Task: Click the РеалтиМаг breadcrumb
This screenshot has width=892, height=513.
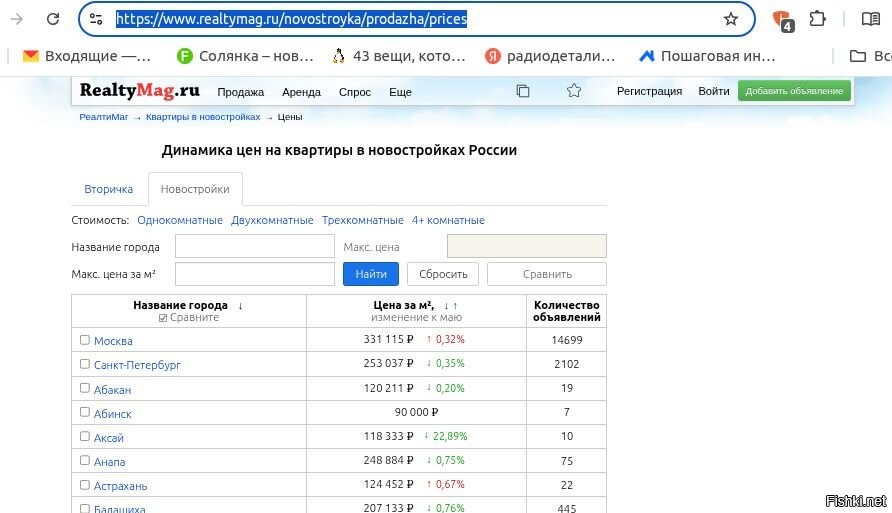Action: (x=104, y=117)
